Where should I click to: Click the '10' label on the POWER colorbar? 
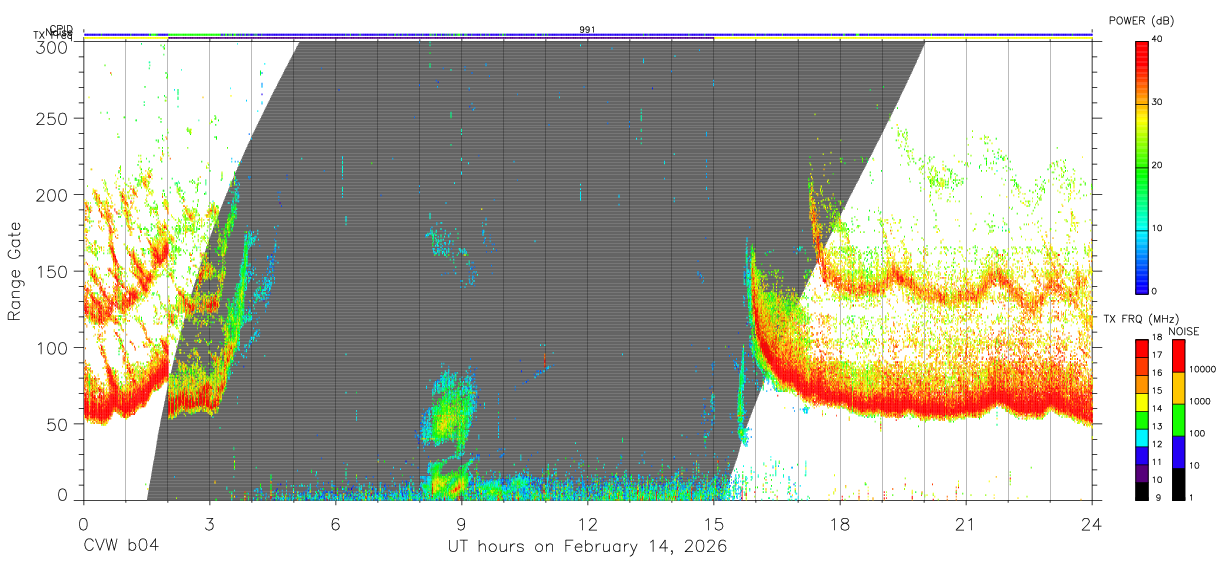[x=1159, y=228]
